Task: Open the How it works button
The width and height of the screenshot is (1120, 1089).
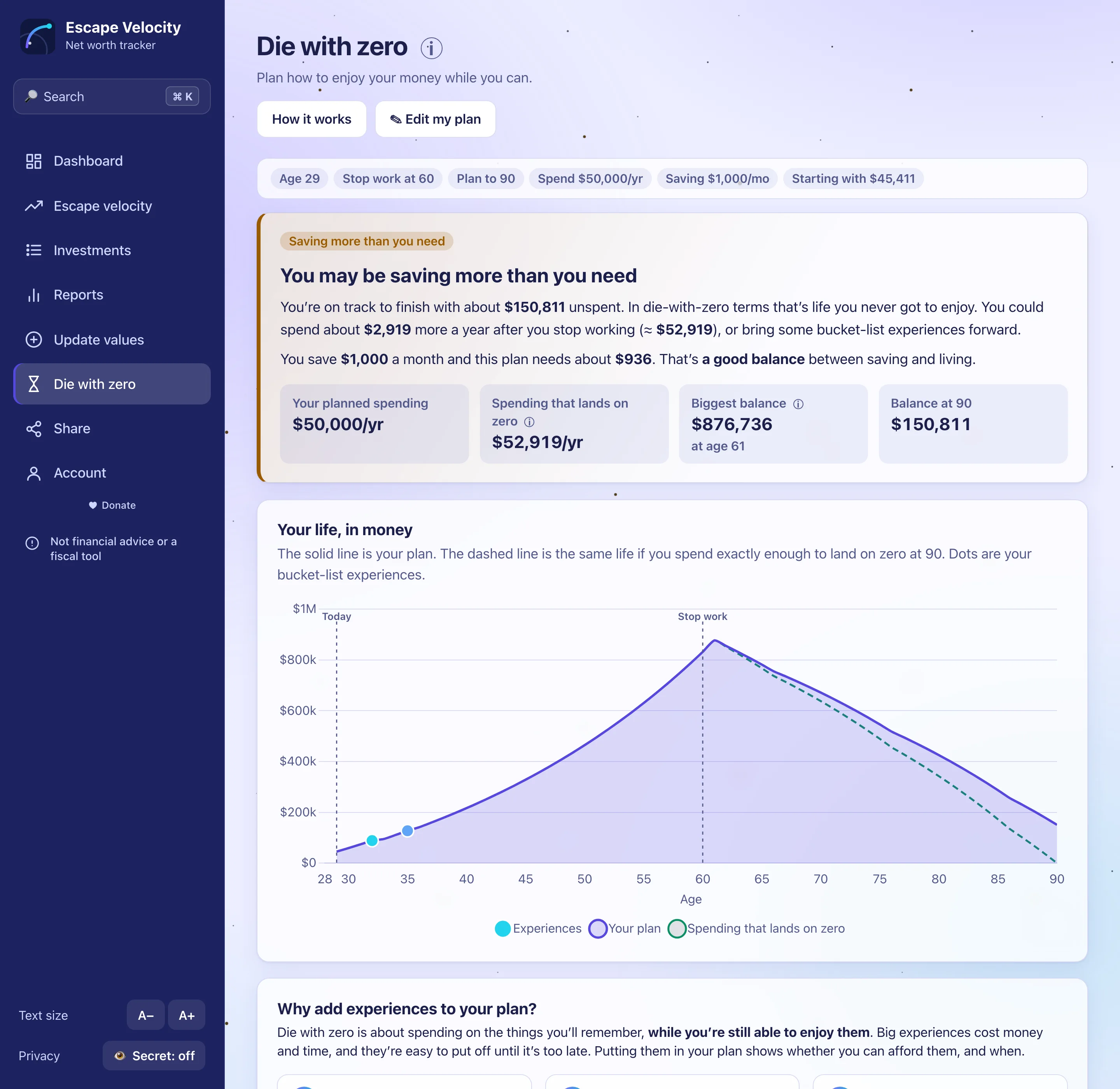Action: (x=312, y=119)
